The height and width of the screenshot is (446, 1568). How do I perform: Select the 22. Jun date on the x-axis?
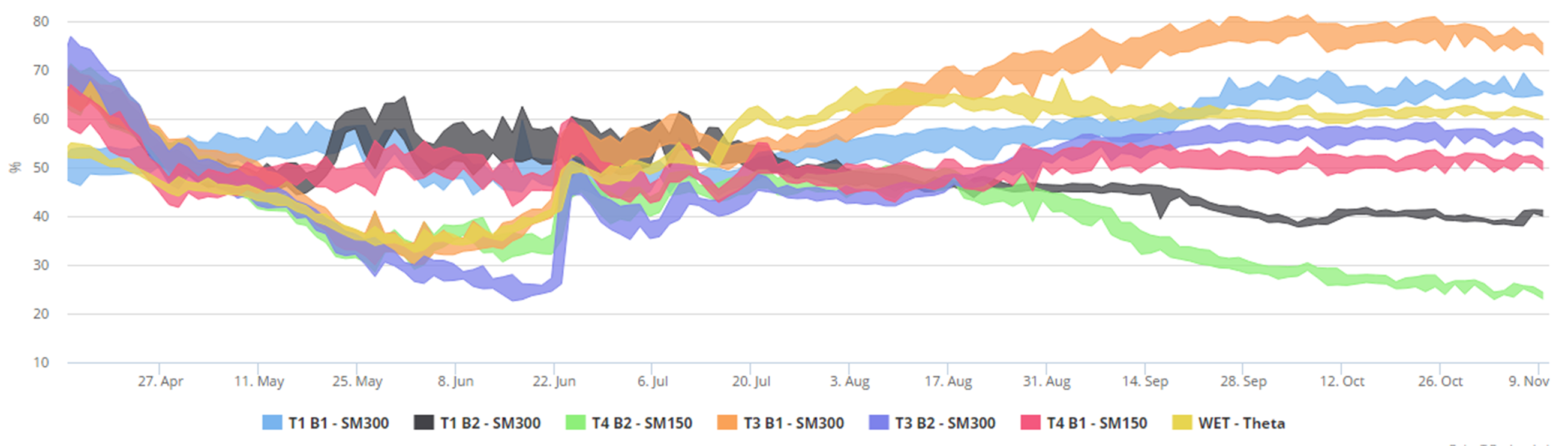(x=554, y=381)
